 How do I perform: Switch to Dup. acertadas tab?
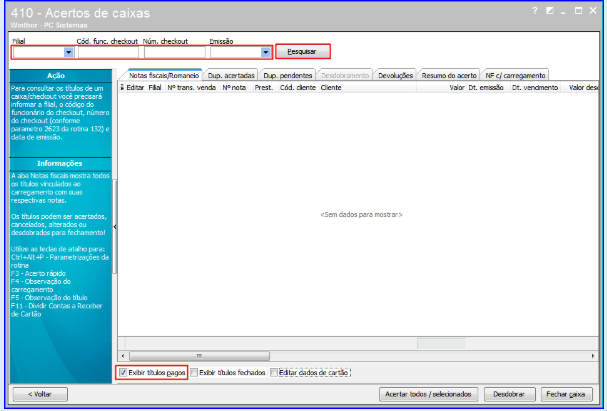231,75
